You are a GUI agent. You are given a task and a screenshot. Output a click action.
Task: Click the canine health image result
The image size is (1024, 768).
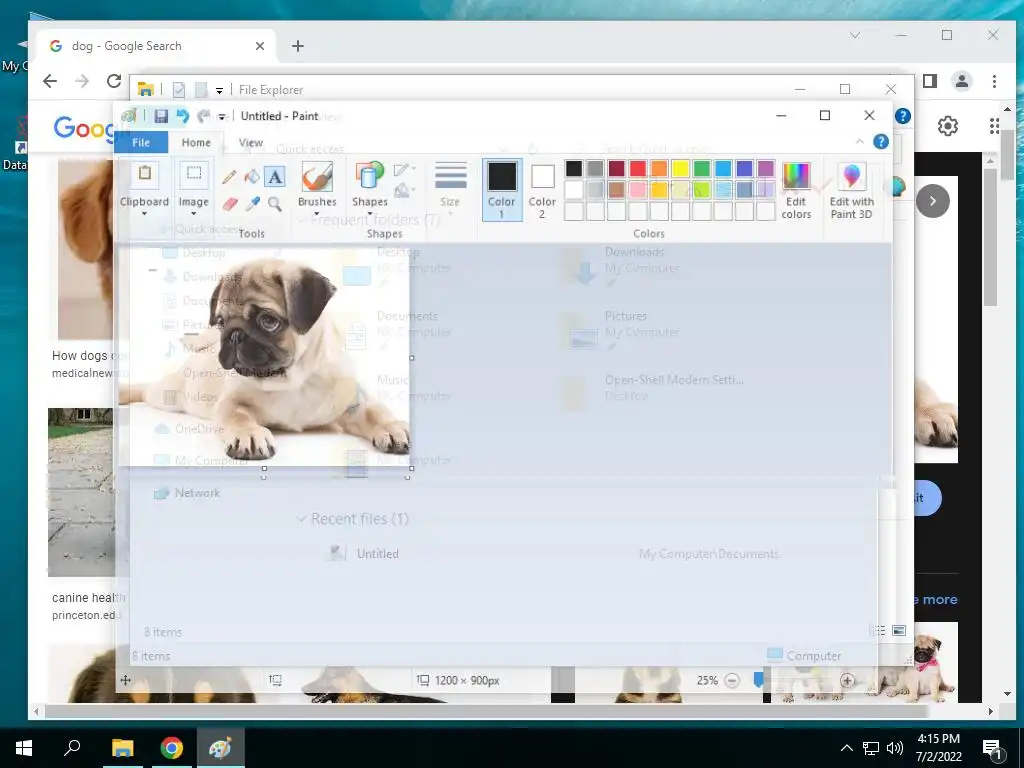(81, 492)
